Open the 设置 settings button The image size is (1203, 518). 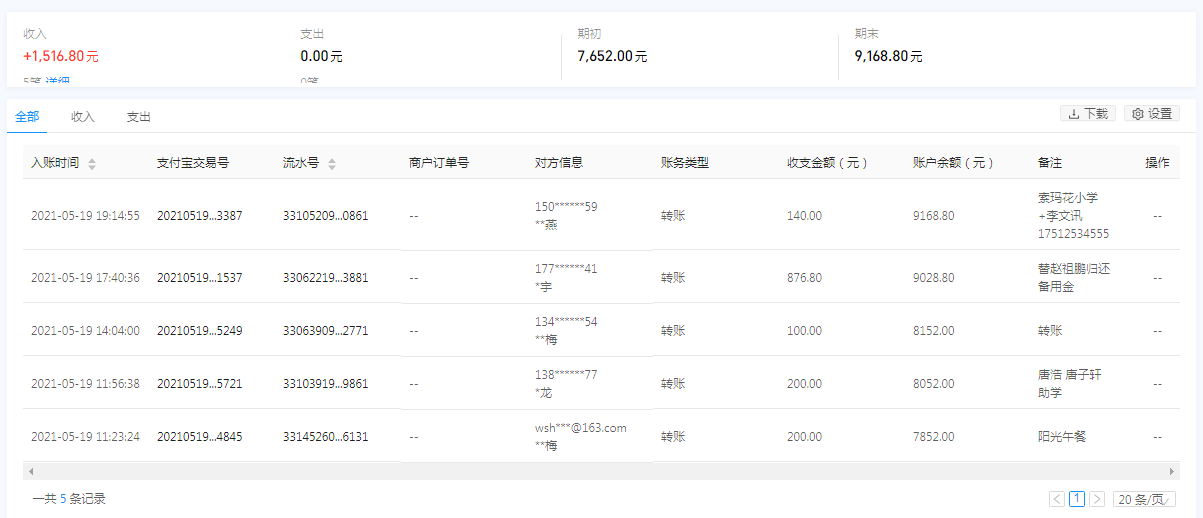pos(1151,114)
